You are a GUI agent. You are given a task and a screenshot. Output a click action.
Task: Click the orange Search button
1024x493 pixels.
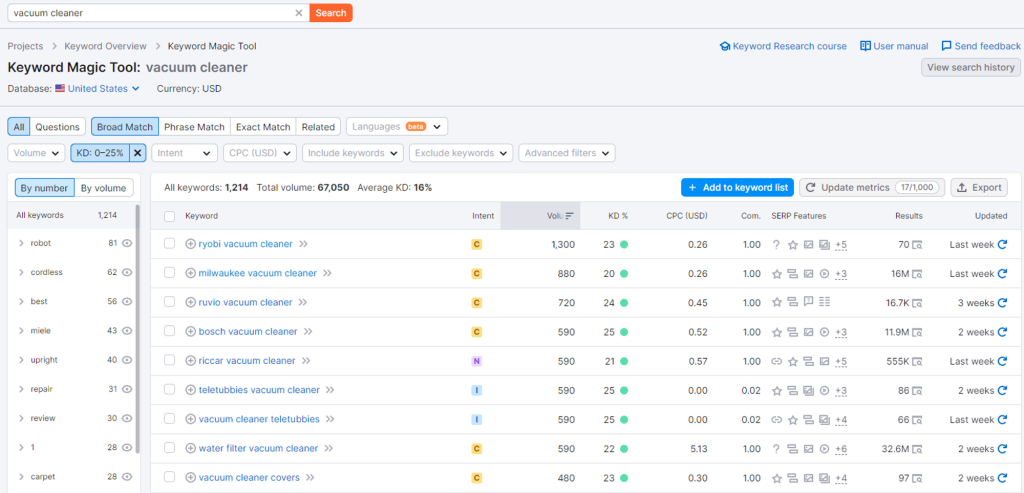pyautogui.click(x=331, y=13)
